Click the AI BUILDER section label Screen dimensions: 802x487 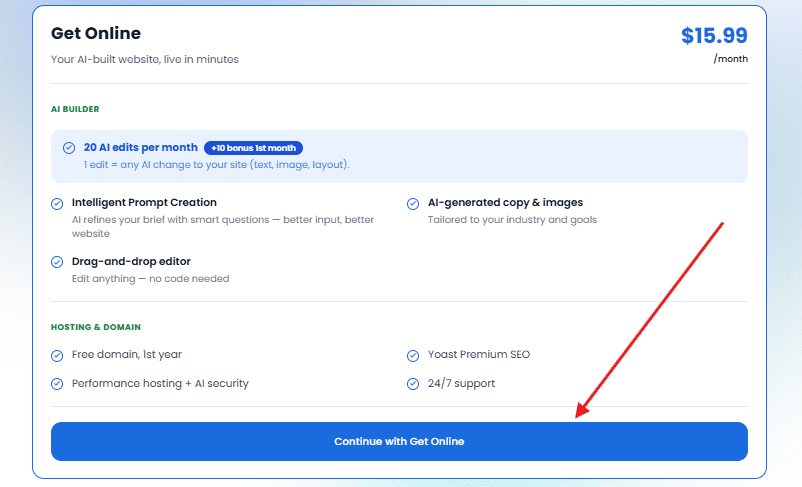point(75,109)
